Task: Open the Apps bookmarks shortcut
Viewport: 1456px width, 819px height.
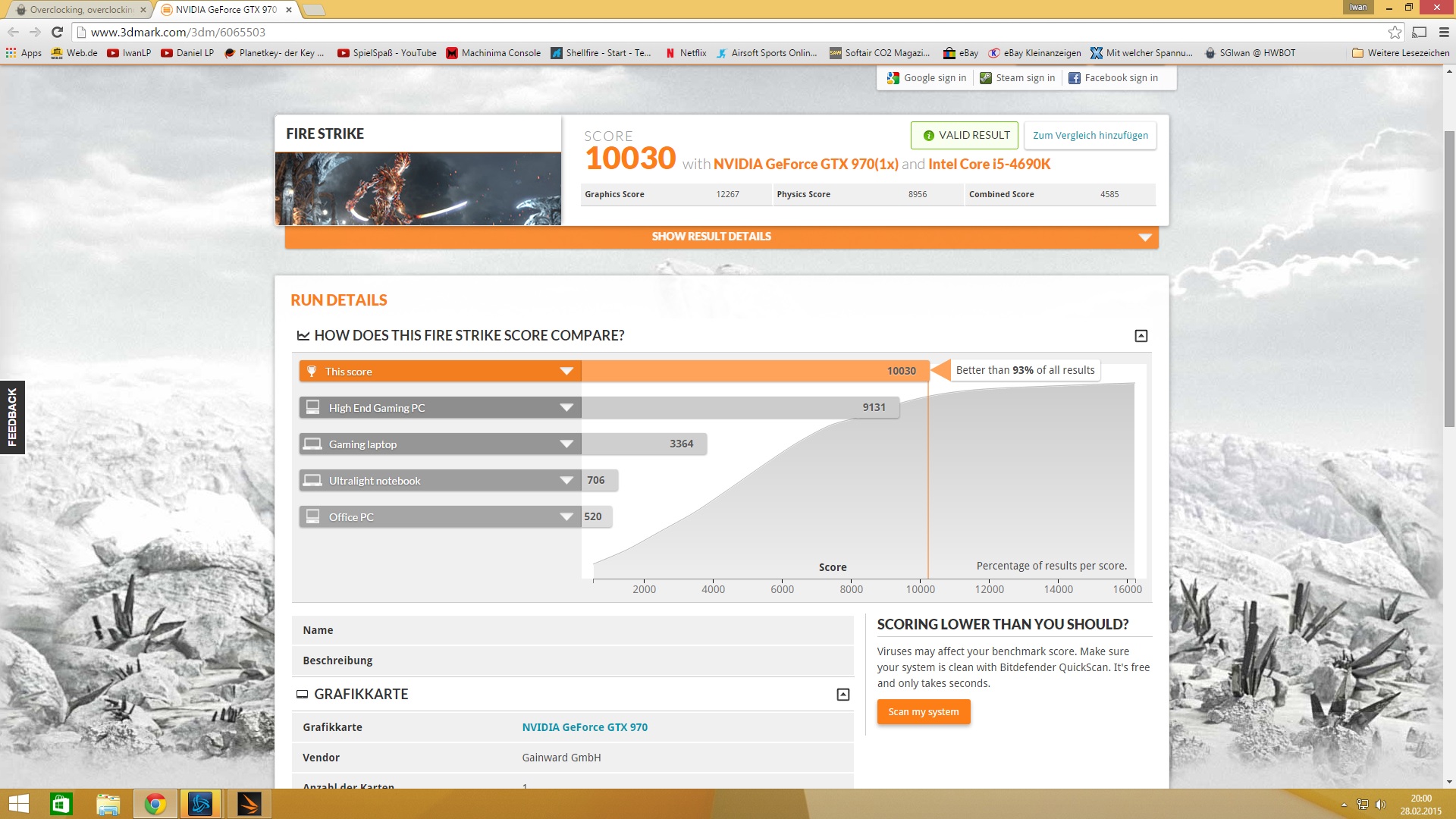Action: pos(24,53)
